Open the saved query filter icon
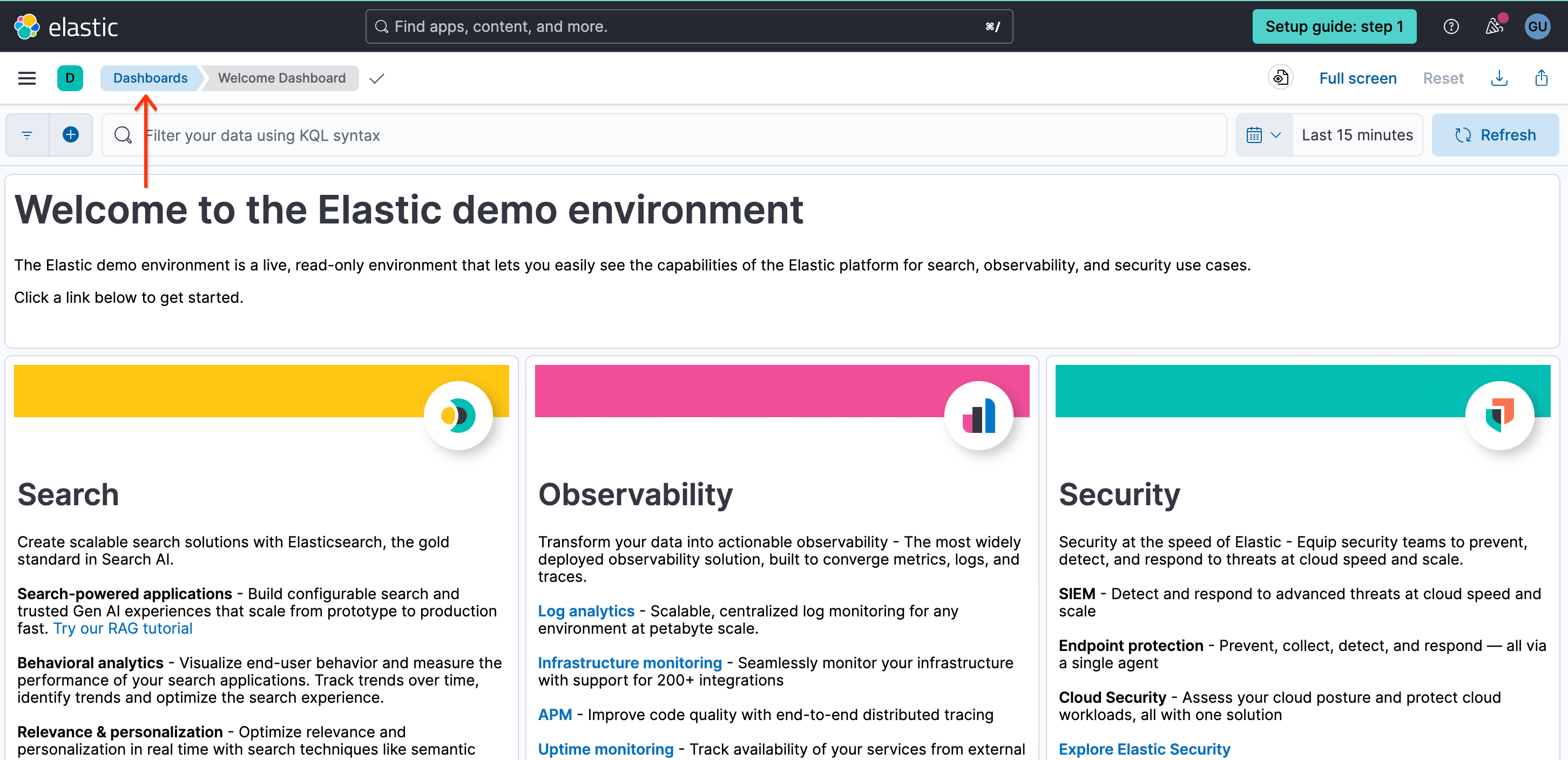The height and width of the screenshot is (760, 1568). point(27,134)
